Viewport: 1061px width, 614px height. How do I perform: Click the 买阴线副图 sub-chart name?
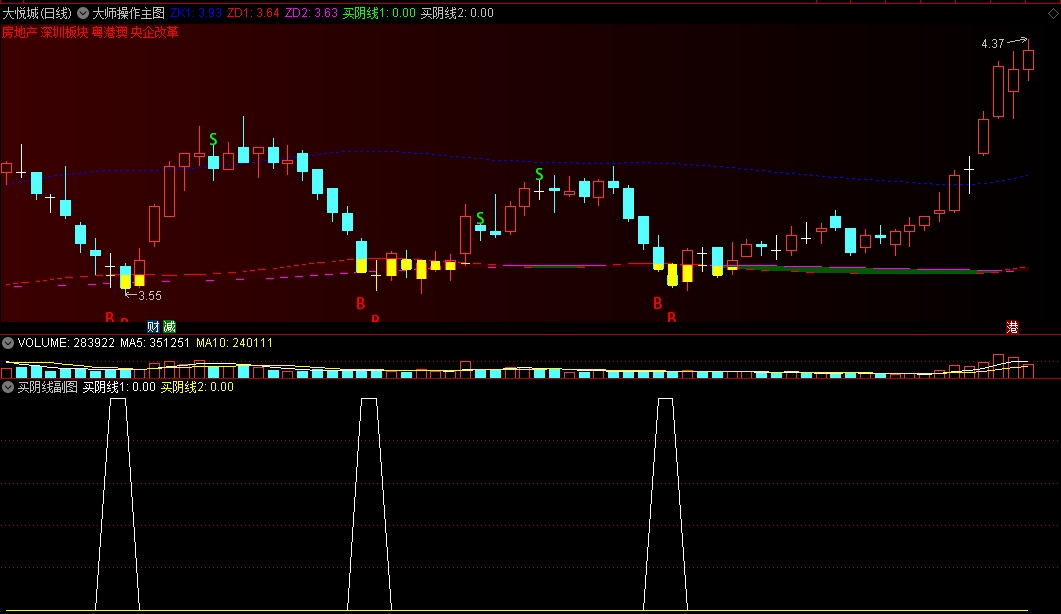(x=47, y=387)
